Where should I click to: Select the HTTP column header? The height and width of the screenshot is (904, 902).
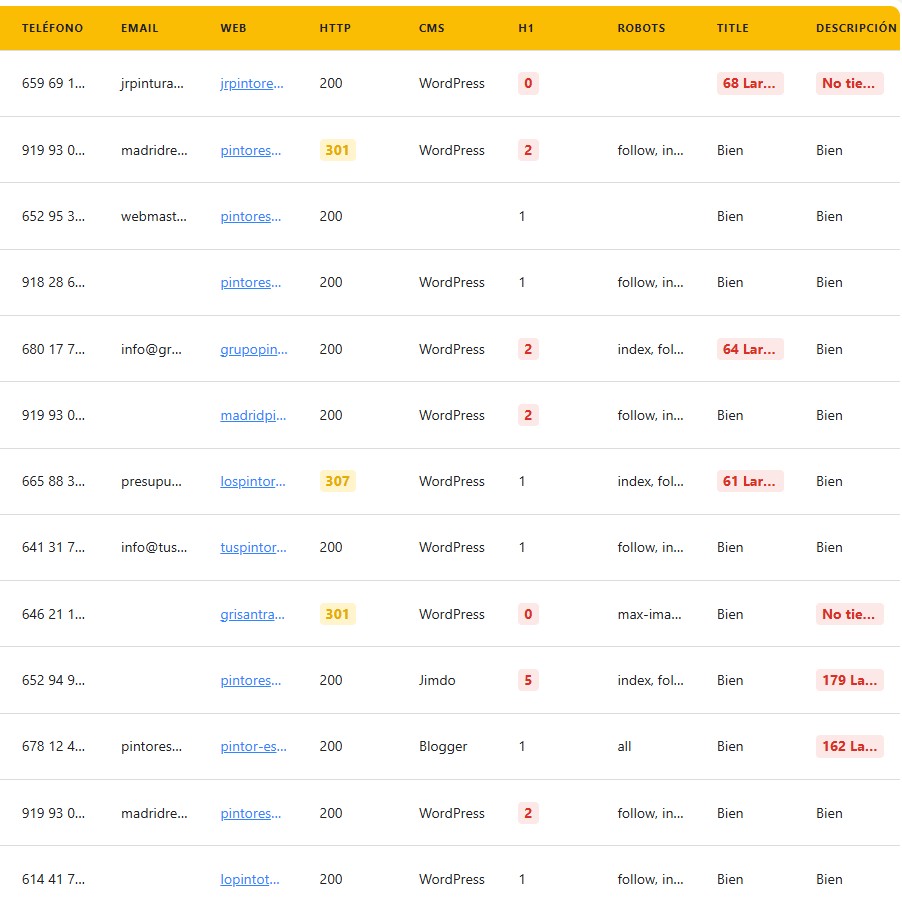coord(335,28)
